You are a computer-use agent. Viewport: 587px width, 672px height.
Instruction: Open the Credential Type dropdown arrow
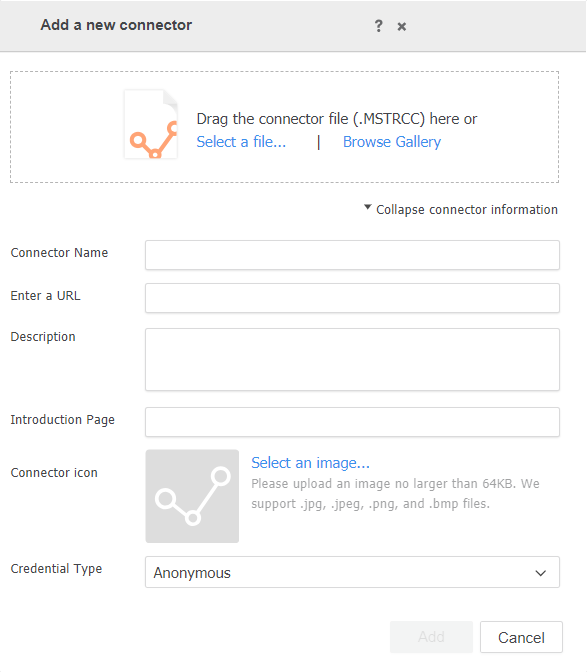click(541, 573)
